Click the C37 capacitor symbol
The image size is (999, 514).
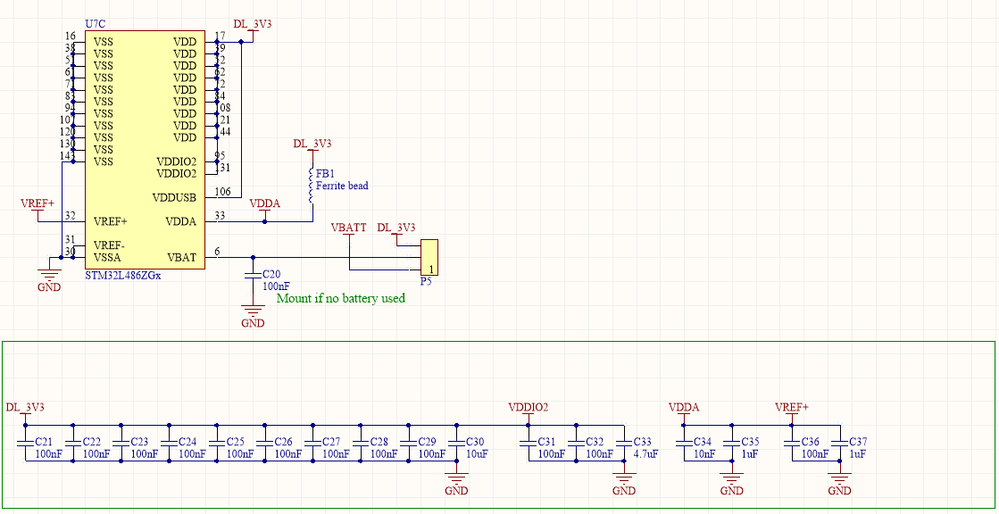point(840,442)
